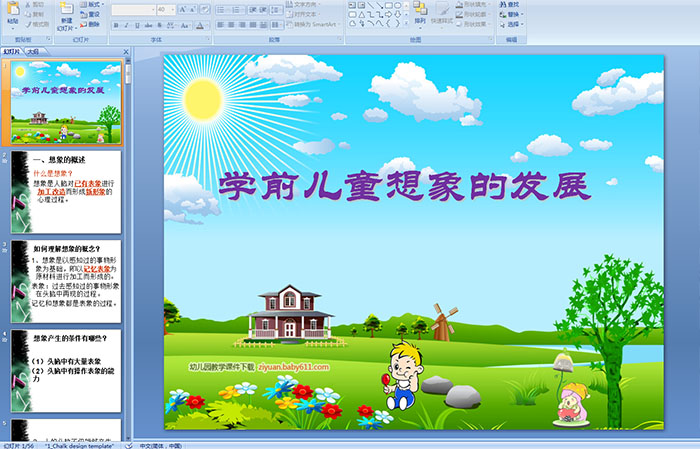Toggle Strikethrough (abc) formatting
The image size is (700, 449).
click(x=148, y=25)
